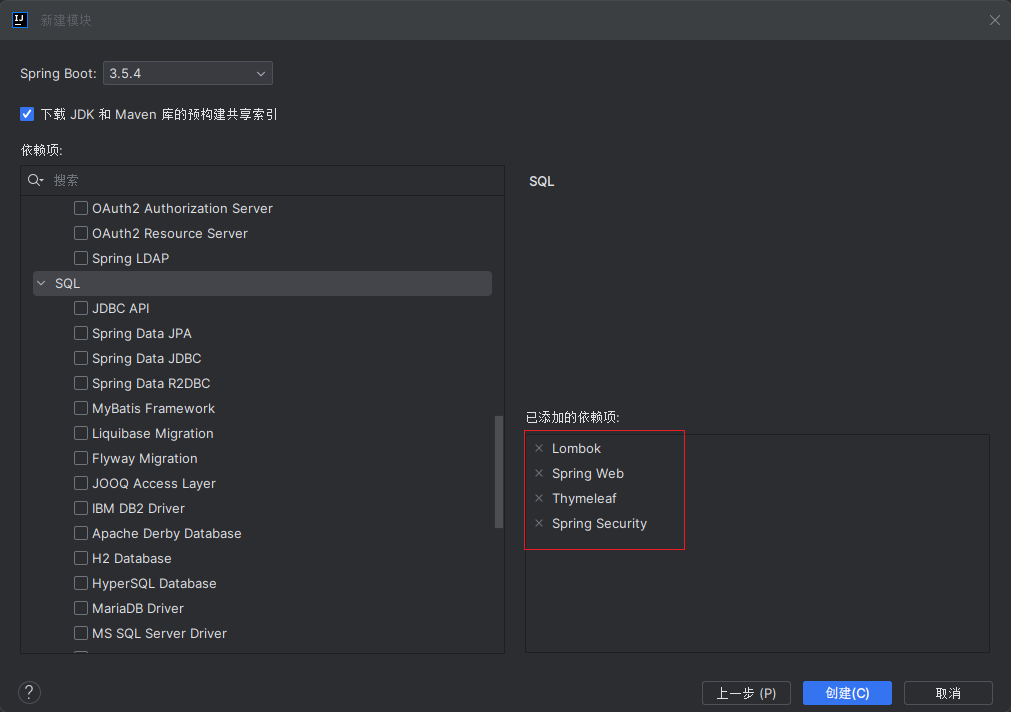Open the Spring Boot version dropdown

(188, 74)
